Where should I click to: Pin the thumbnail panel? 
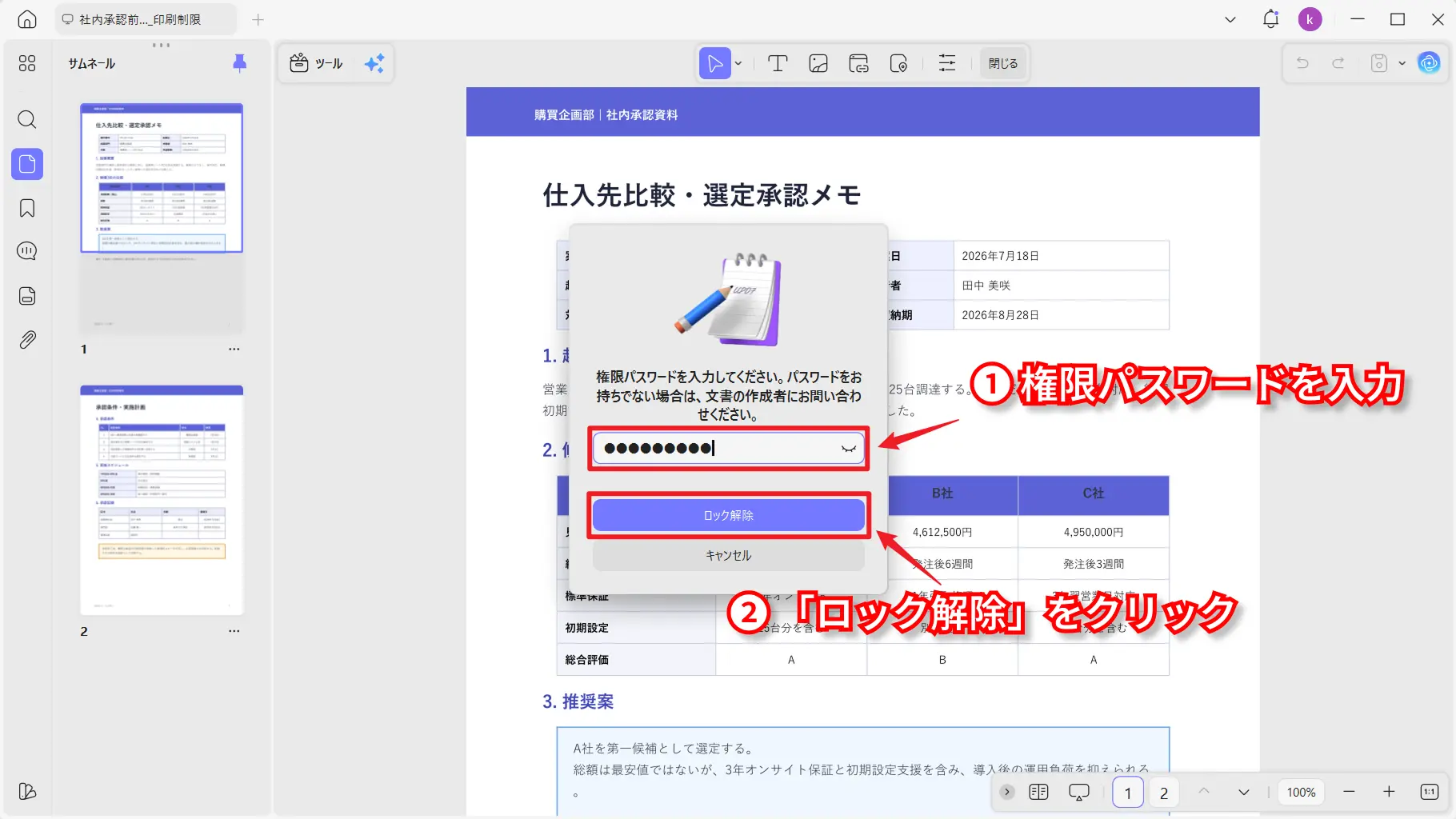click(239, 63)
